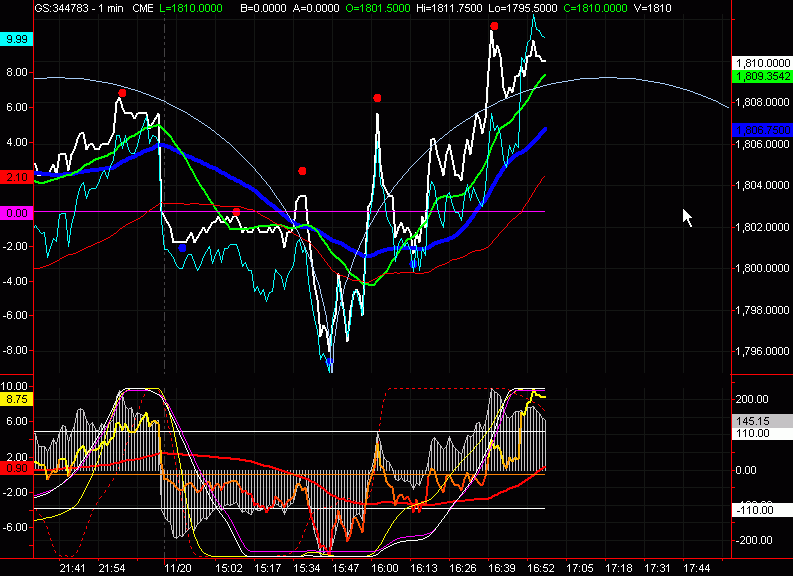The height and width of the screenshot is (576, 793).
Task: Click the gray 145.15 histogram value tag
Action: pyautogui.click(x=762, y=421)
